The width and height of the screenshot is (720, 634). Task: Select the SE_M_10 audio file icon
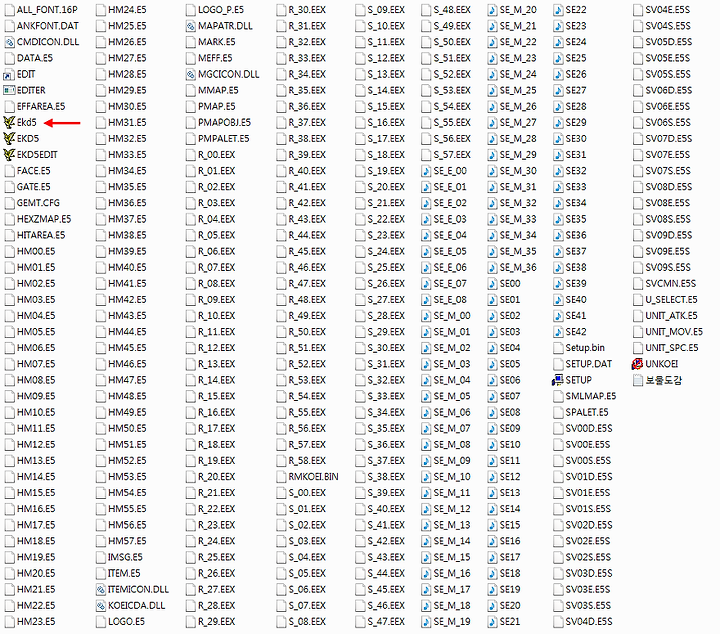coord(426,477)
